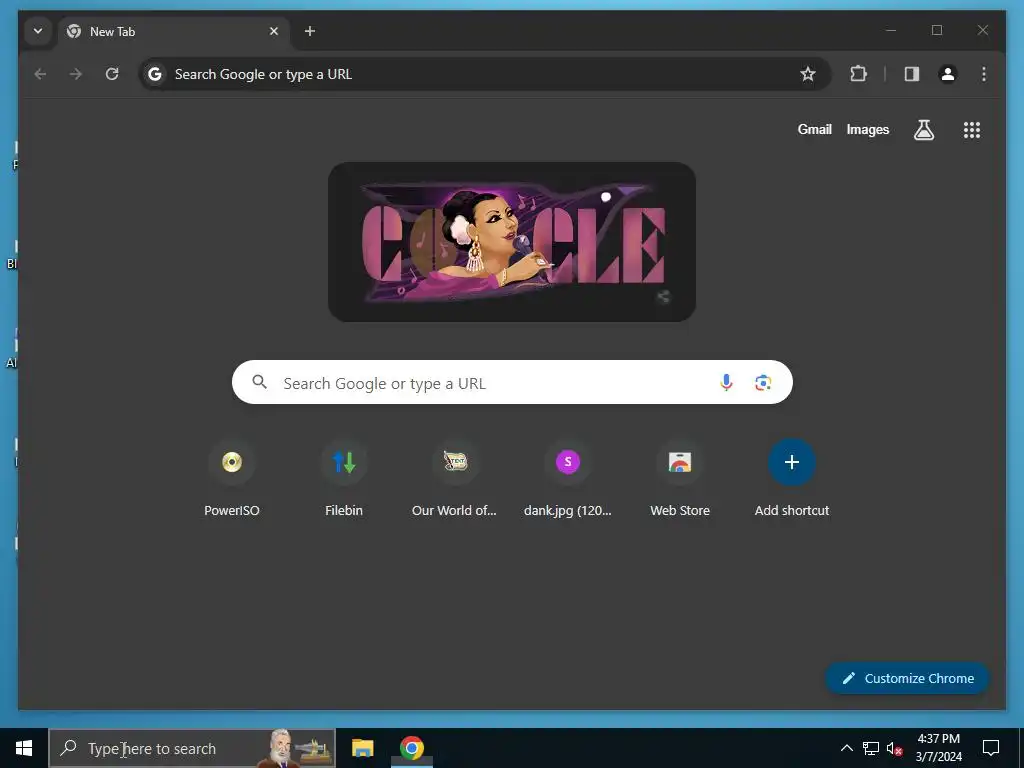Click Customize Chrome button
The height and width of the screenshot is (768, 1024).
click(908, 678)
